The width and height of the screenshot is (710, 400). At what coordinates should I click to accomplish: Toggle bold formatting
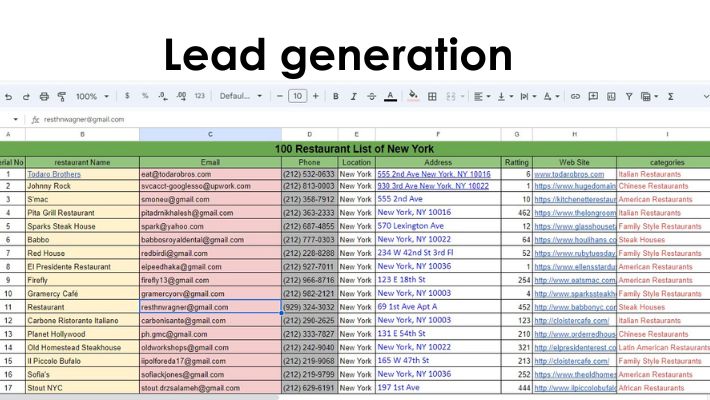(x=336, y=97)
